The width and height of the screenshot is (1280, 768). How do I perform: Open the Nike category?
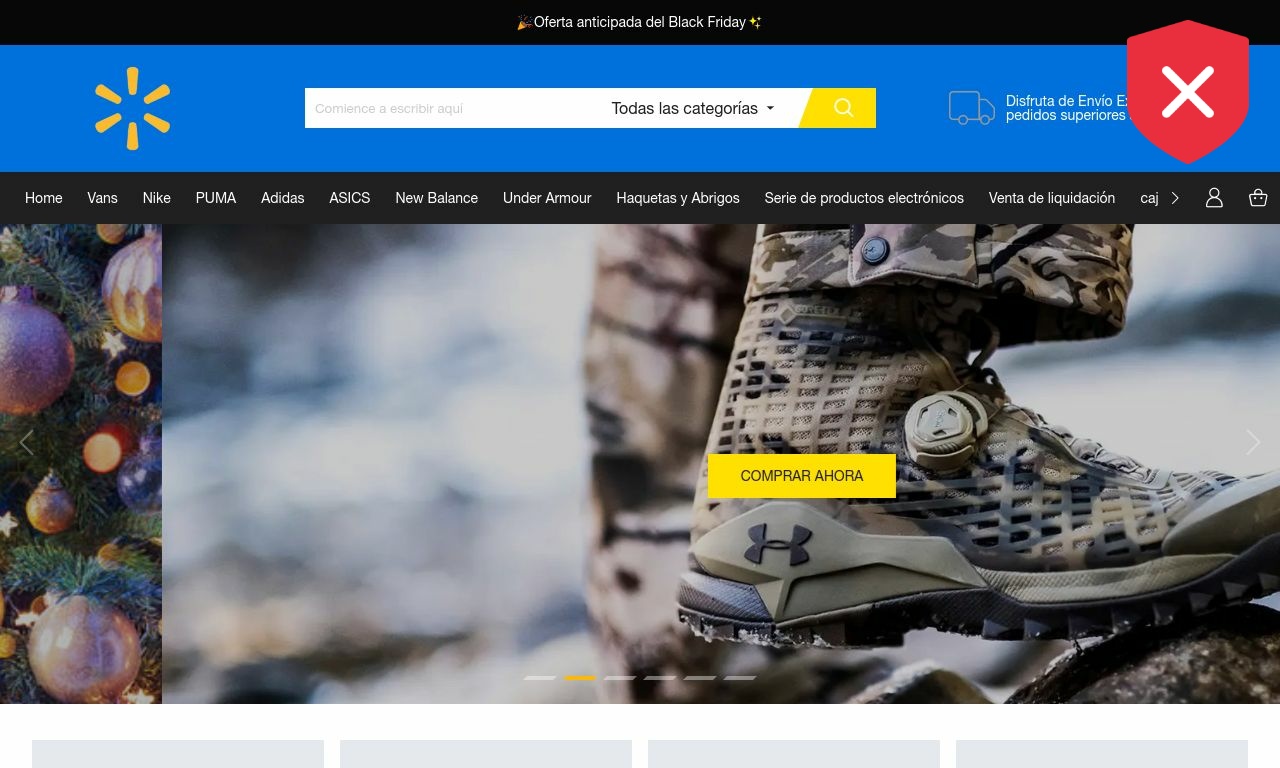[157, 198]
